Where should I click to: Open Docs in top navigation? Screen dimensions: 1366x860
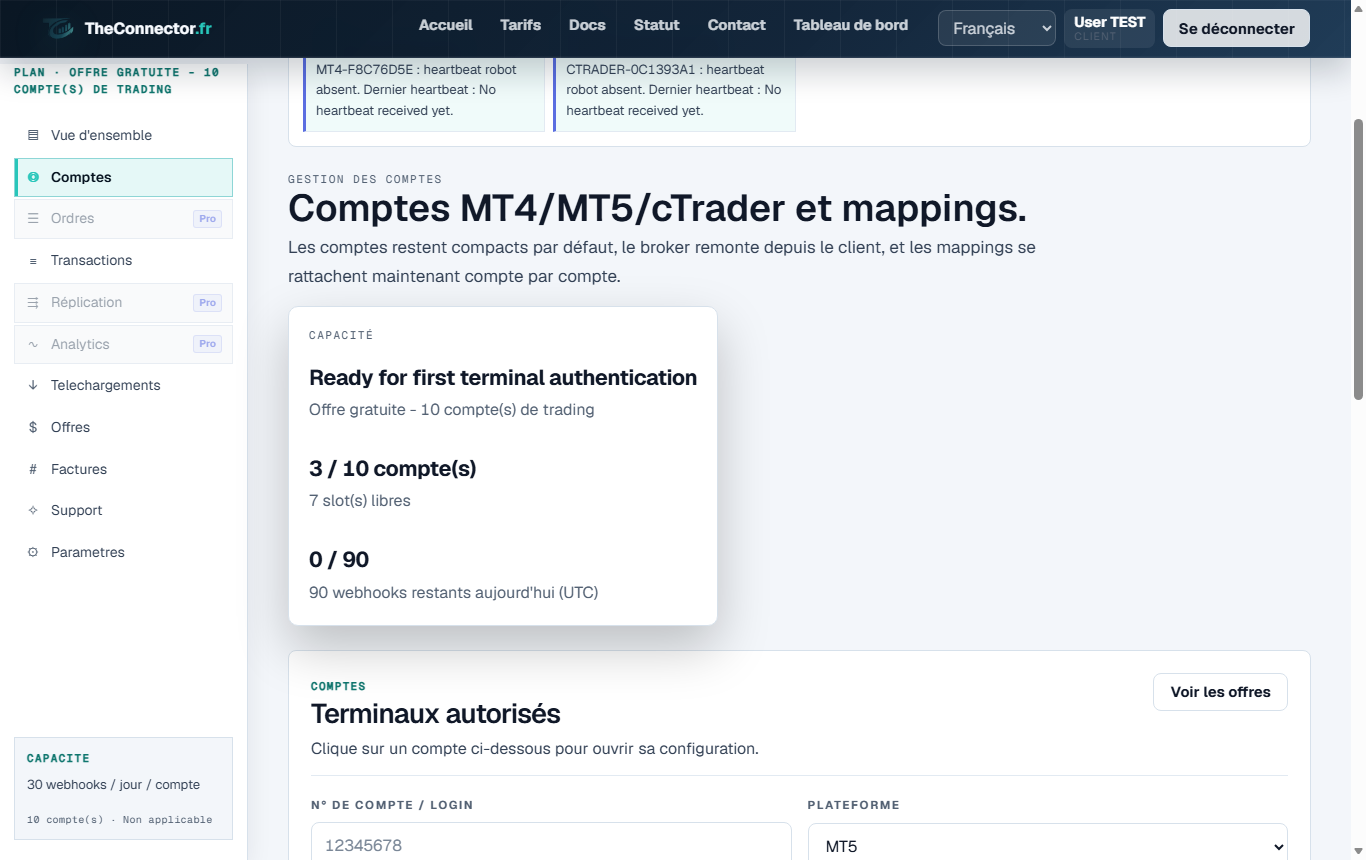tap(587, 25)
